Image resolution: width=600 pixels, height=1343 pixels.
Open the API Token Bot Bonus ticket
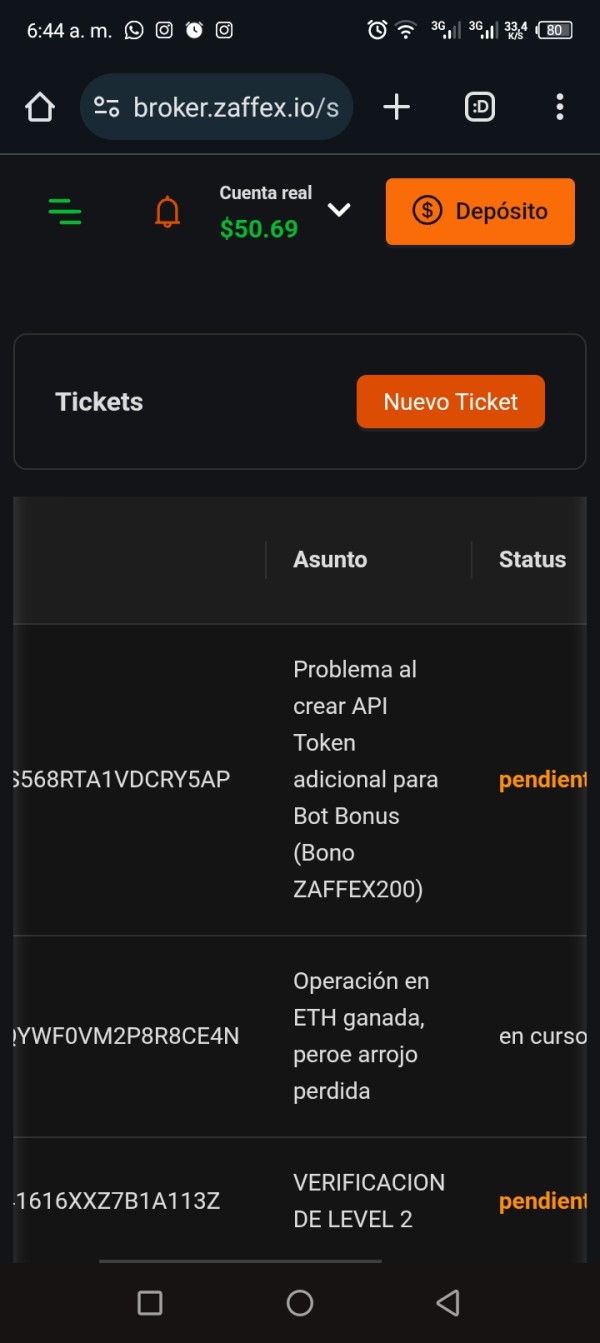[x=365, y=780]
